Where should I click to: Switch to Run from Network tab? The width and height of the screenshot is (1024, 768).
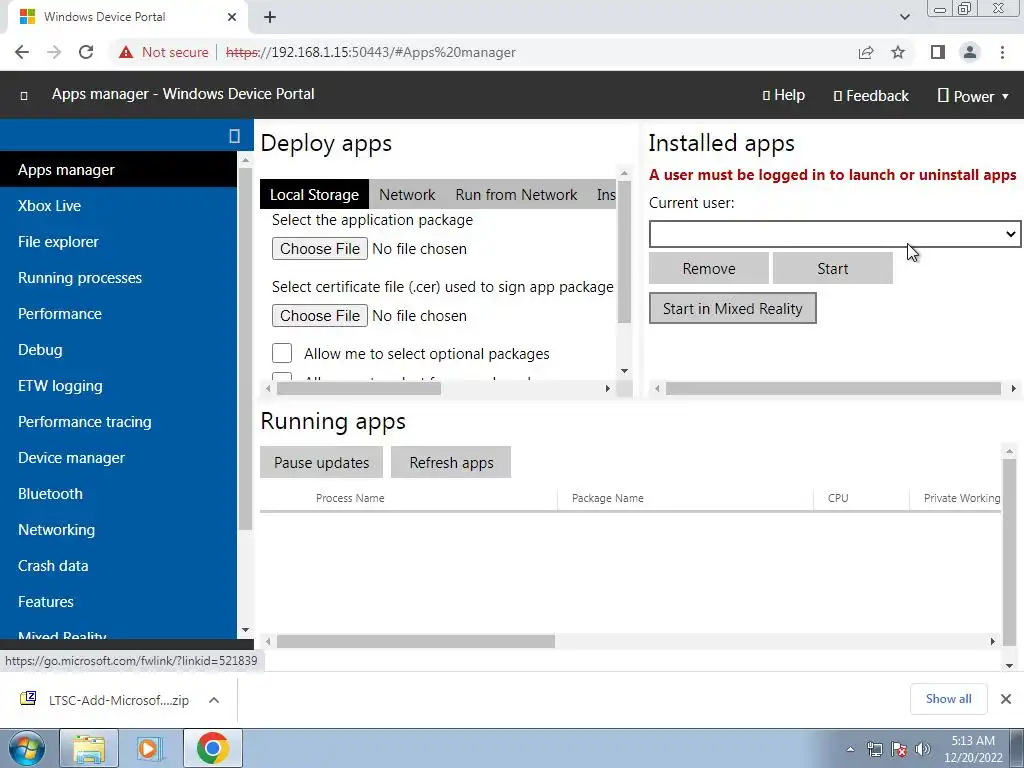(516, 195)
